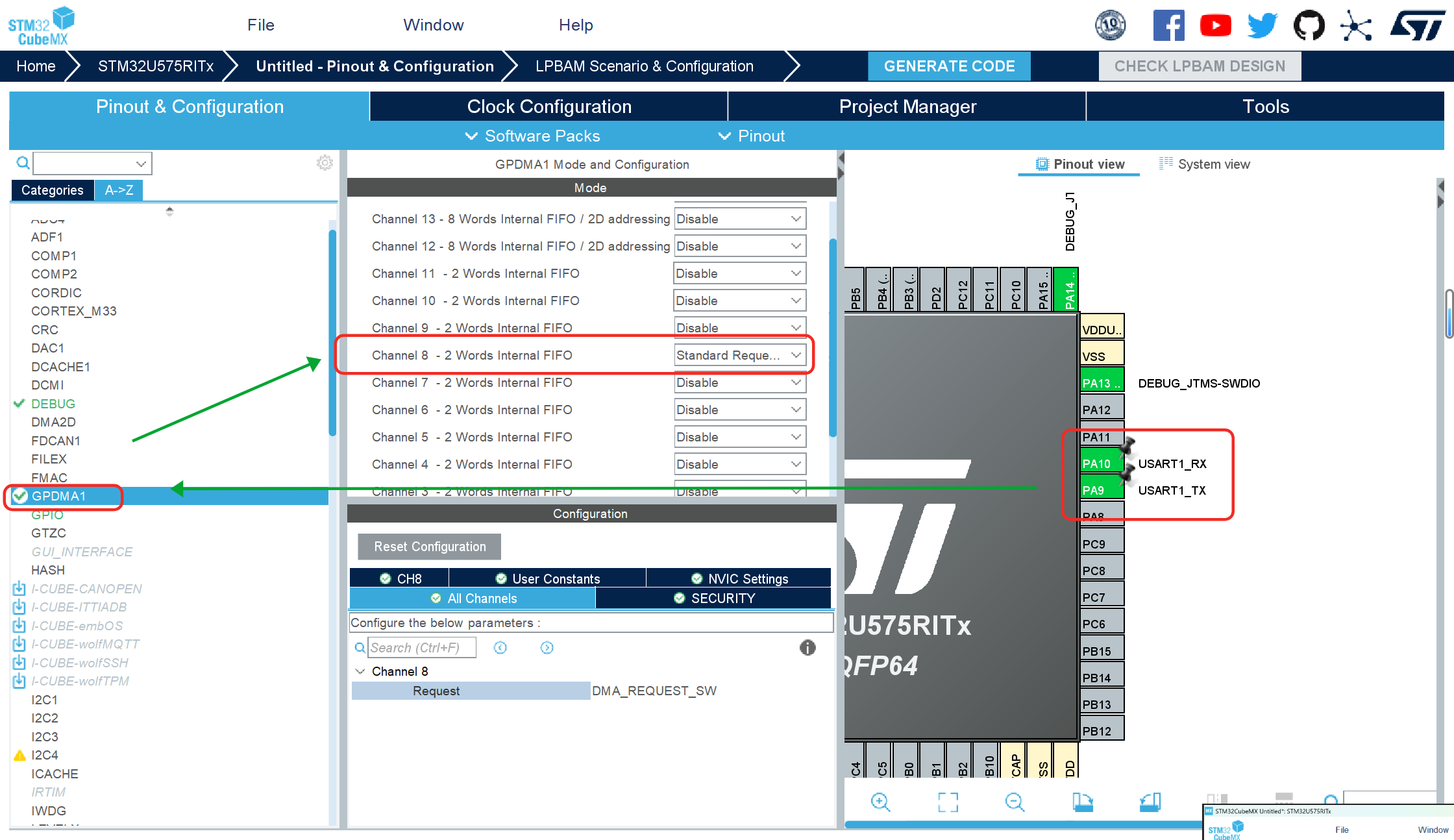The width and height of the screenshot is (1454, 840).
Task: Expand the Software Packs menu
Action: (533, 136)
